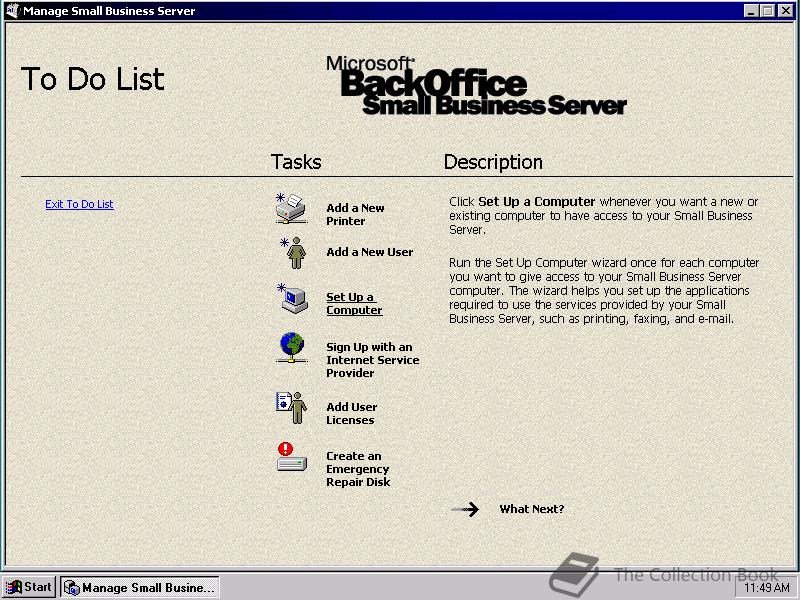The width and height of the screenshot is (800, 600).
Task: Close the Manage Small Business Server window
Action: tap(785, 10)
